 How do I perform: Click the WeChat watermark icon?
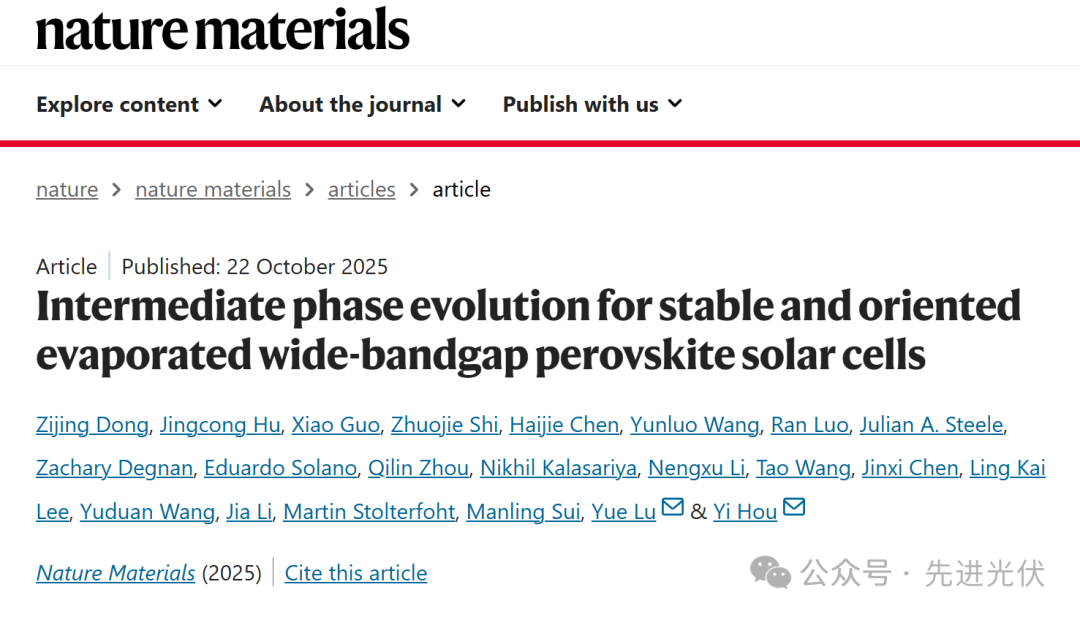770,572
